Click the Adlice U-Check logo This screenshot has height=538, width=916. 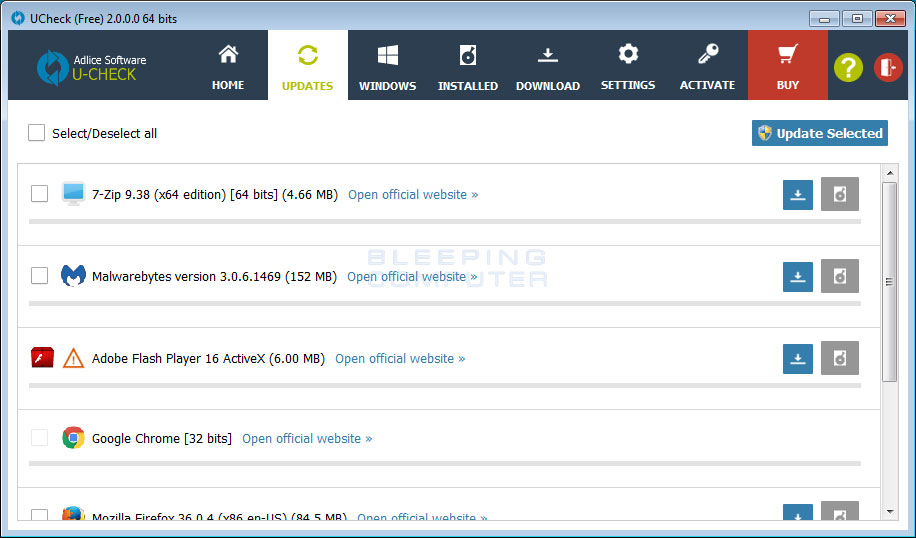click(92, 67)
